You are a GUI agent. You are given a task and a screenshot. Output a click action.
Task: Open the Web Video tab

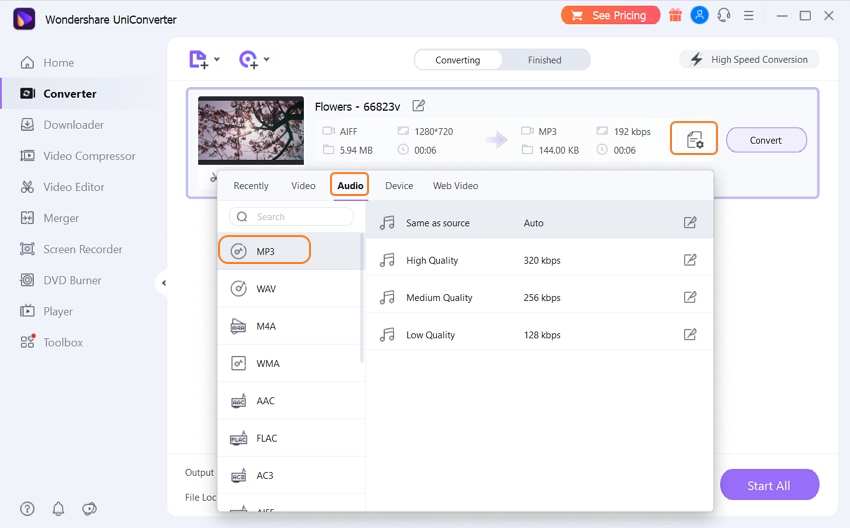455,185
